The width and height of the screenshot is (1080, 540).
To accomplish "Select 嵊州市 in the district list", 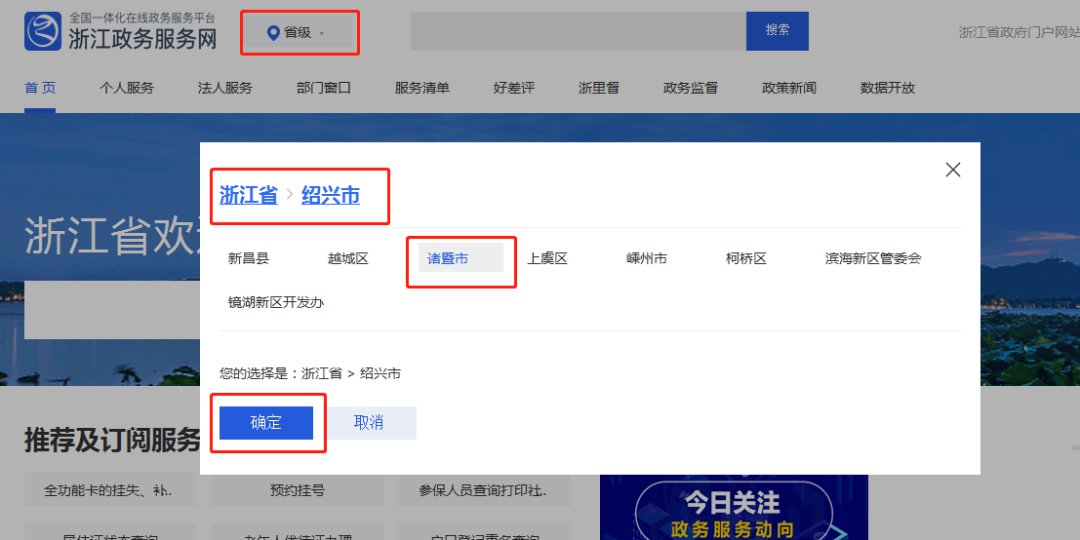I will [647, 259].
